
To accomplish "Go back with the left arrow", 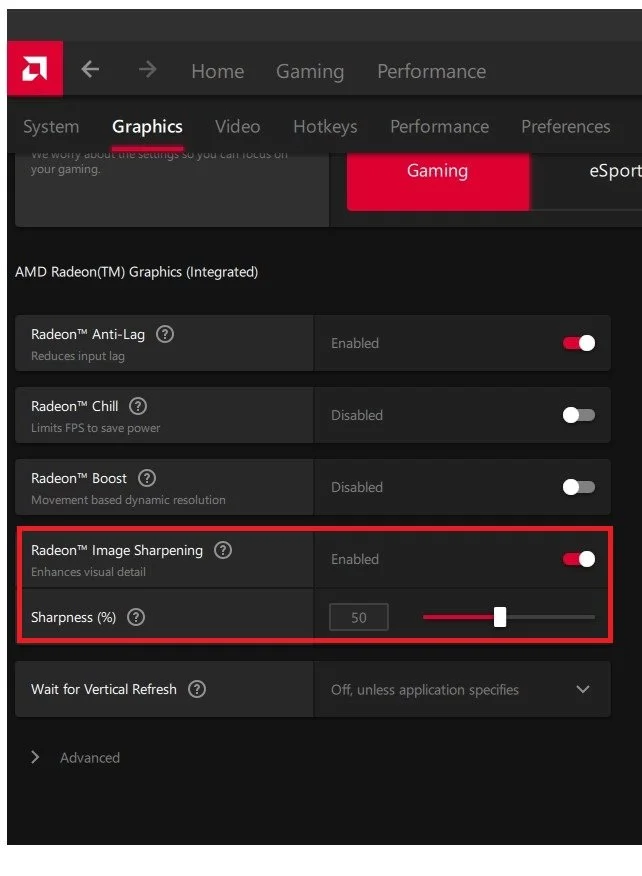I will [x=90, y=70].
